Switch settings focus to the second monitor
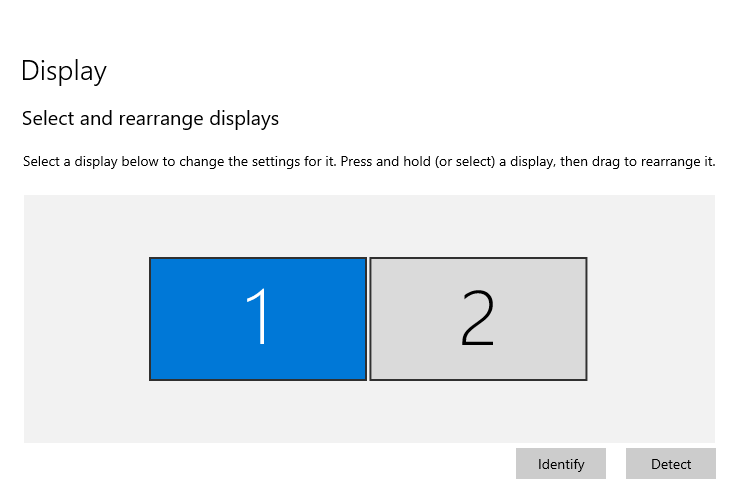The image size is (751, 503). pyautogui.click(x=478, y=319)
